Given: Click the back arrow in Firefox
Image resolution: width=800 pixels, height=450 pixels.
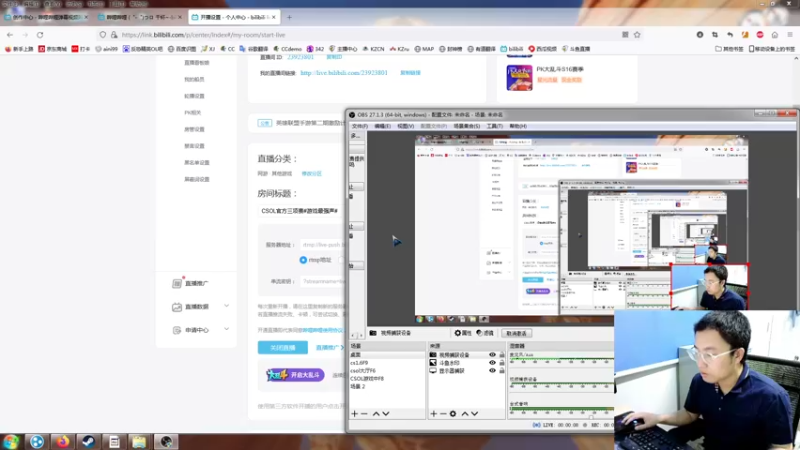Looking at the screenshot, I should click(x=10, y=35).
